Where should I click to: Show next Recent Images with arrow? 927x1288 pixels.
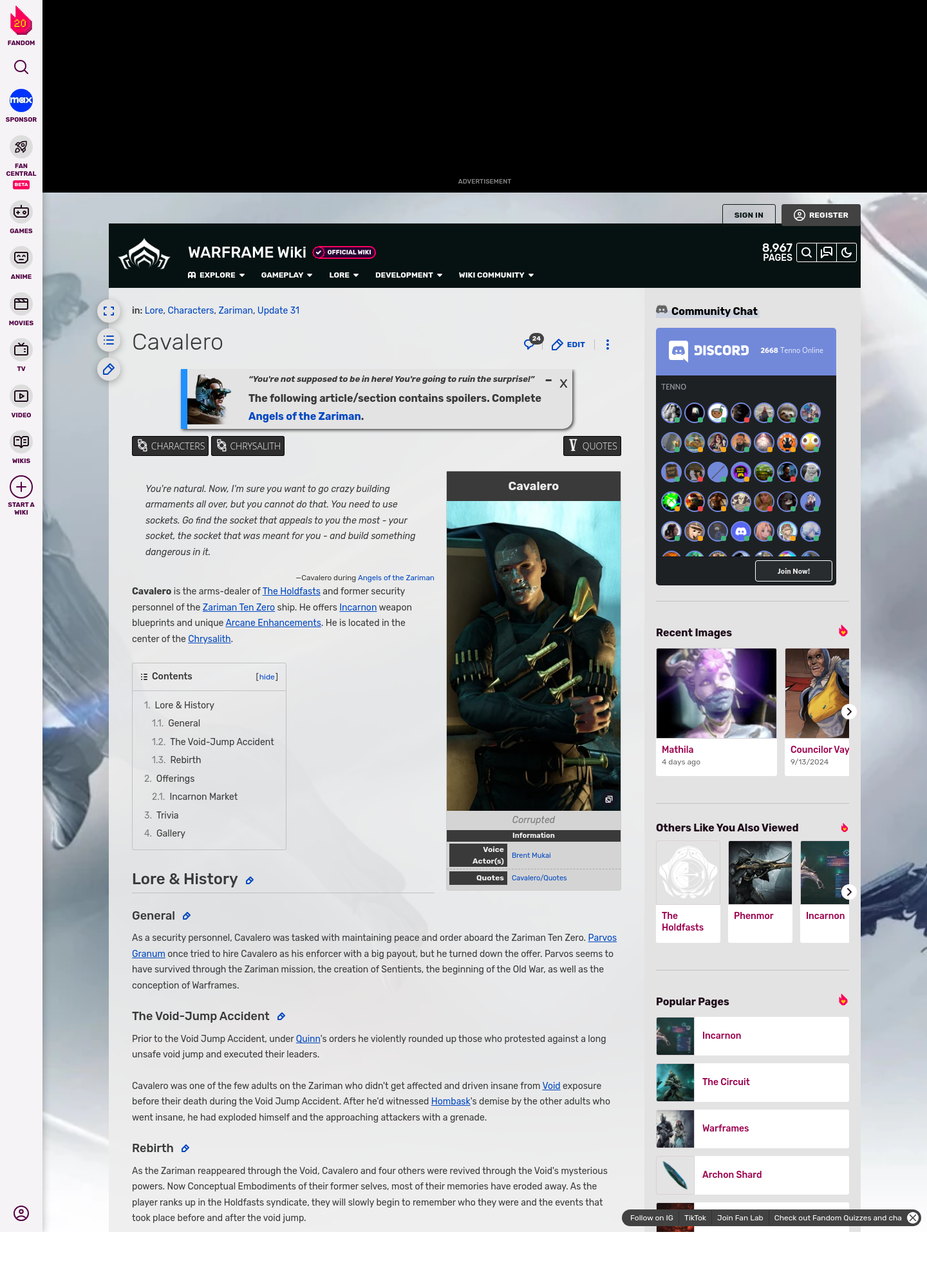point(849,712)
